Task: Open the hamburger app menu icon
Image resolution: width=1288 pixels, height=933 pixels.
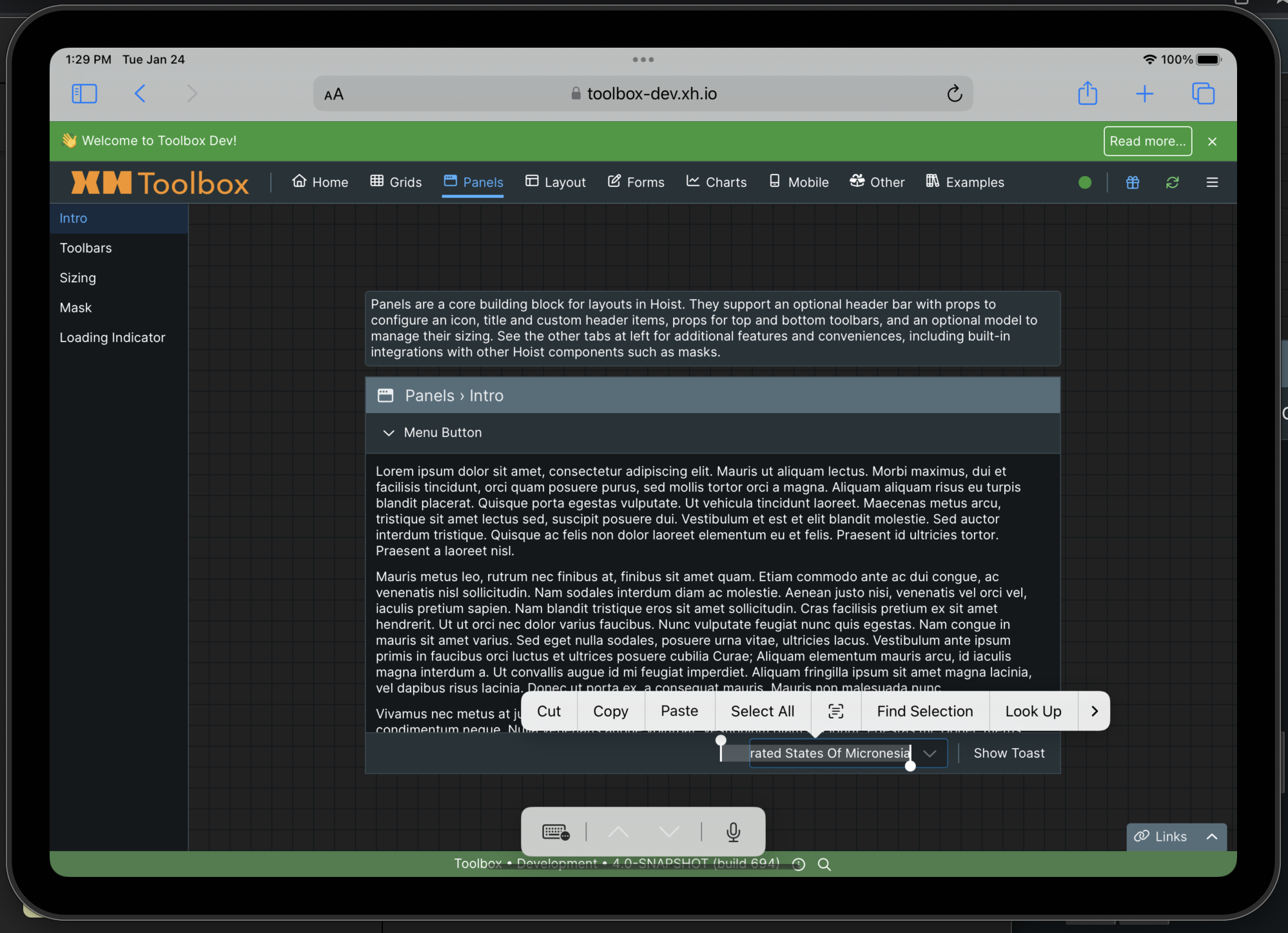Action: [1212, 182]
